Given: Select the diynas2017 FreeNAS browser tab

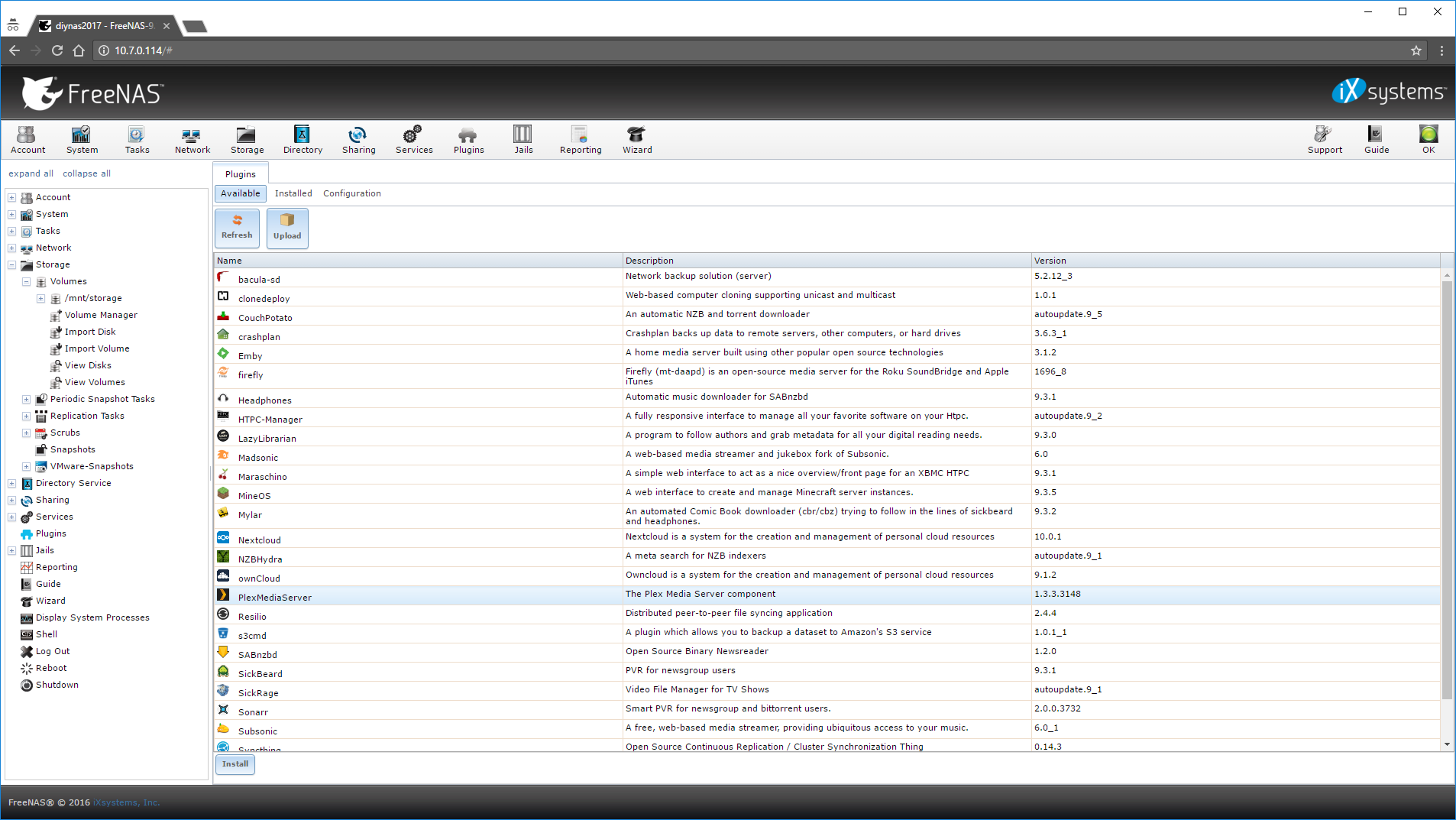Looking at the screenshot, I should (x=105, y=26).
